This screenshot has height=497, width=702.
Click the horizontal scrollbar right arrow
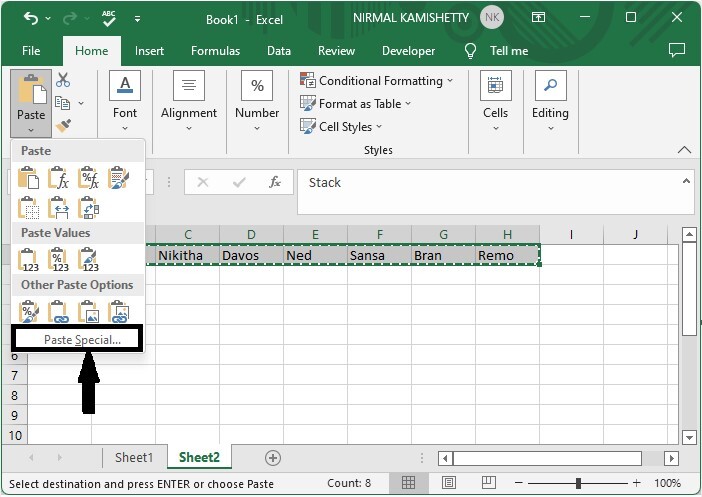point(671,458)
